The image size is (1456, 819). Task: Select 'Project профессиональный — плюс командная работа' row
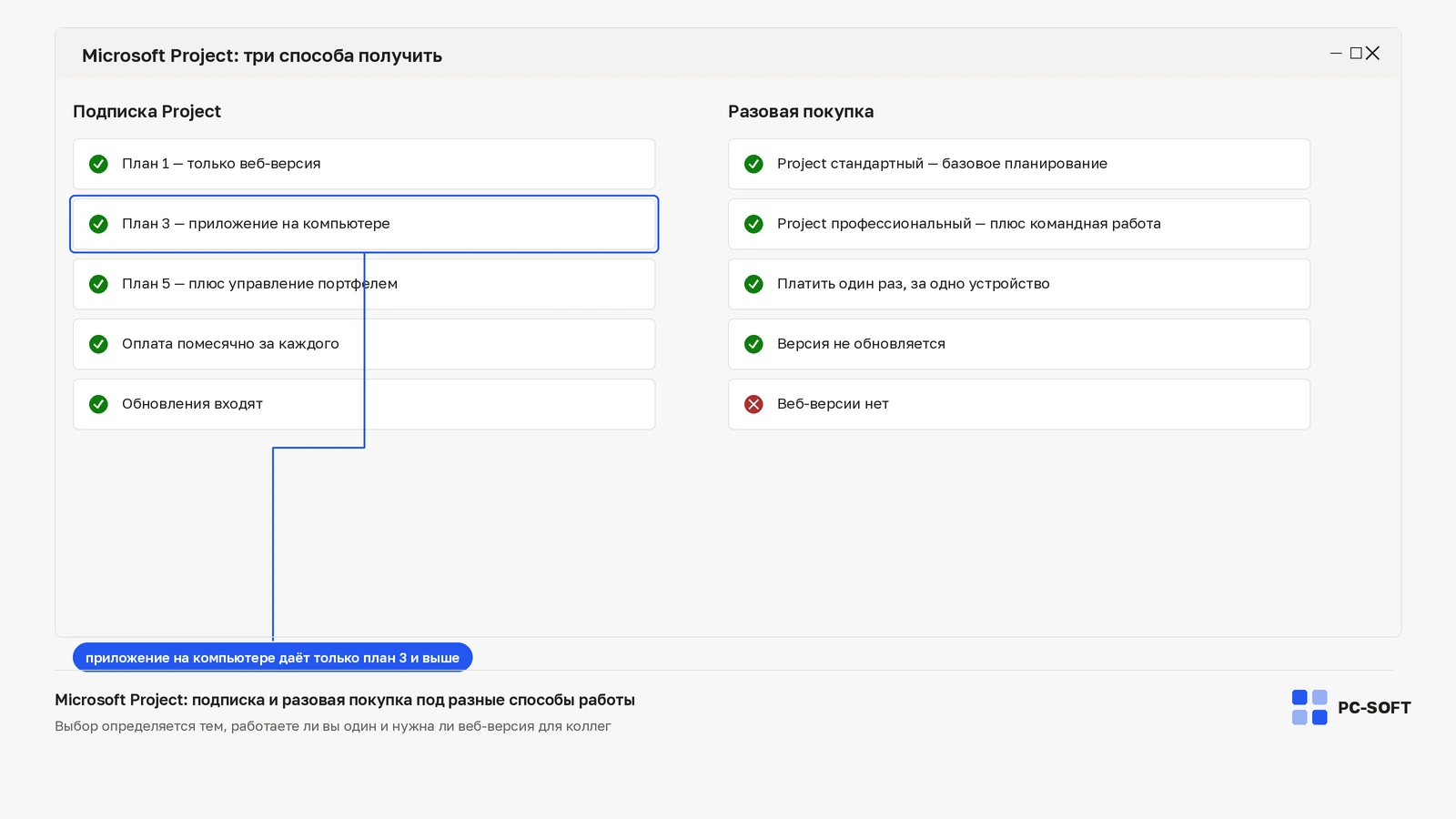[1019, 224]
